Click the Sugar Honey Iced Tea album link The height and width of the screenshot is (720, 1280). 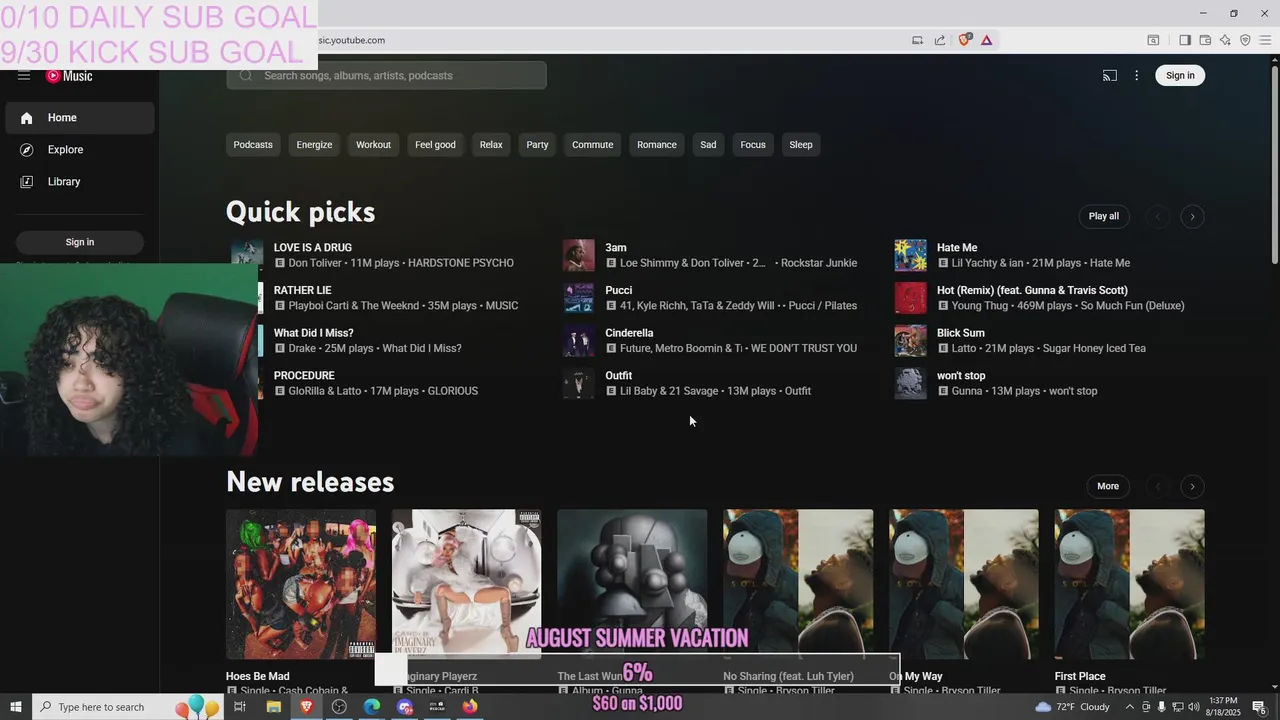[x=1094, y=349]
